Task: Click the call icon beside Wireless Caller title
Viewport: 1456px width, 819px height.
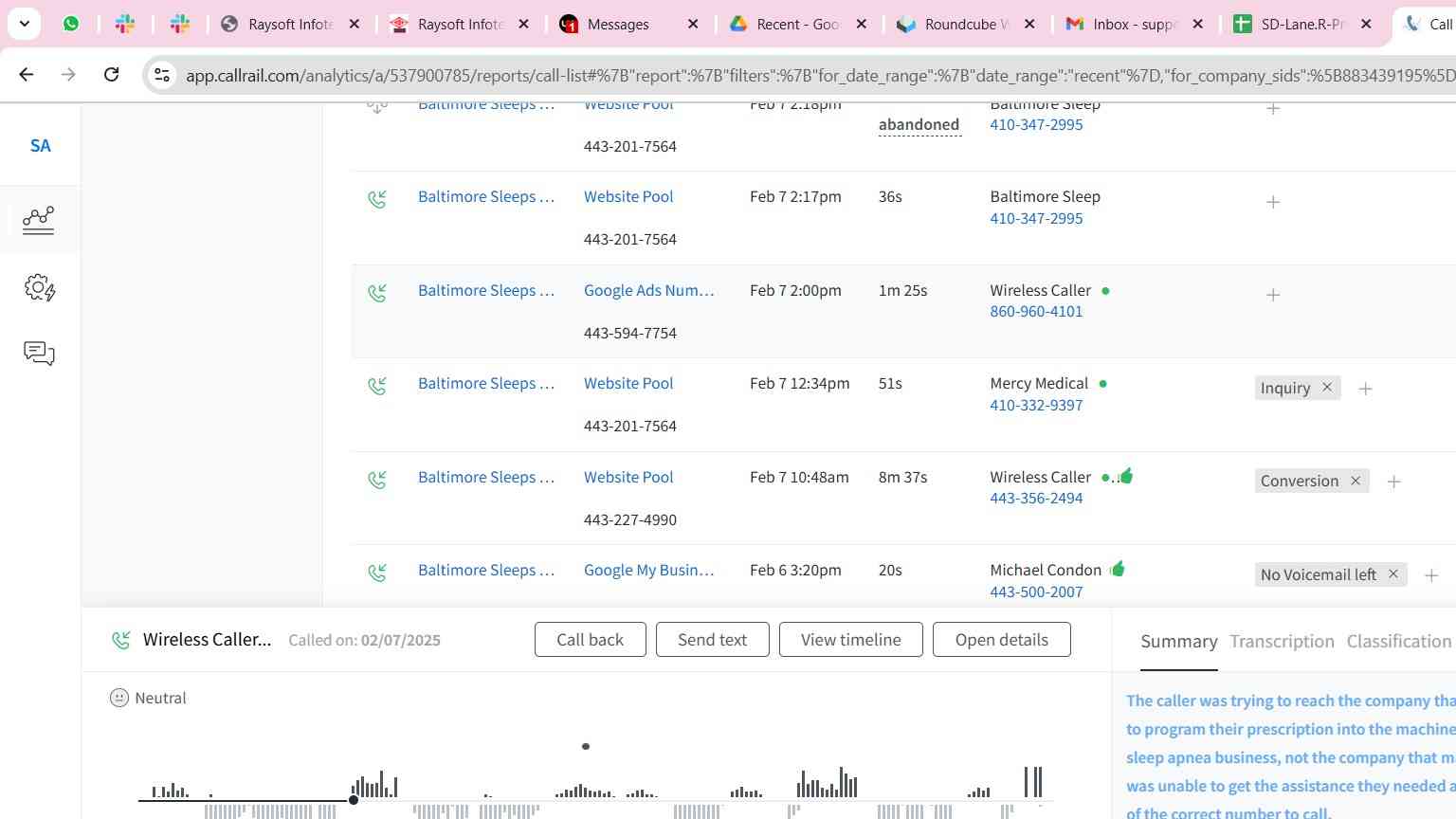Action: tap(120, 641)
